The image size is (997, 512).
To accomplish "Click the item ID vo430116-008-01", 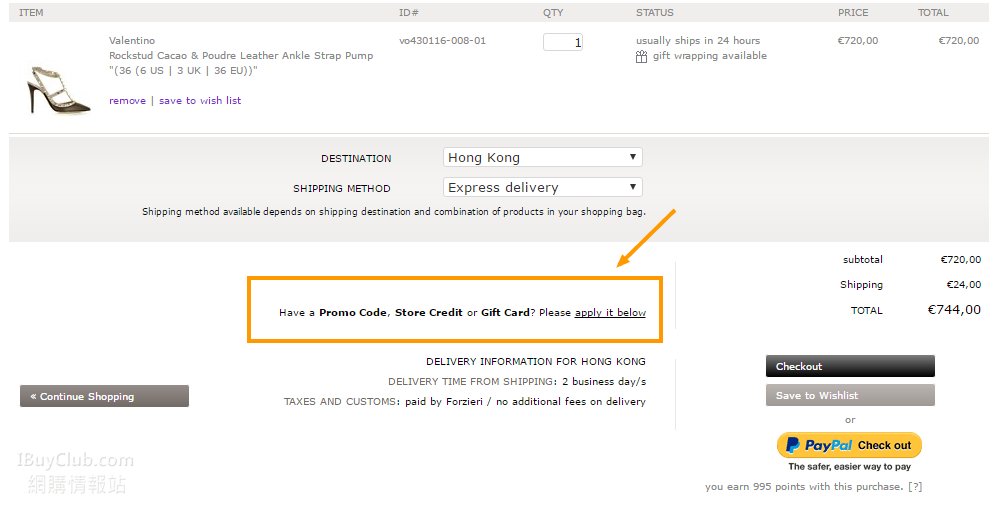I will 443,41.
